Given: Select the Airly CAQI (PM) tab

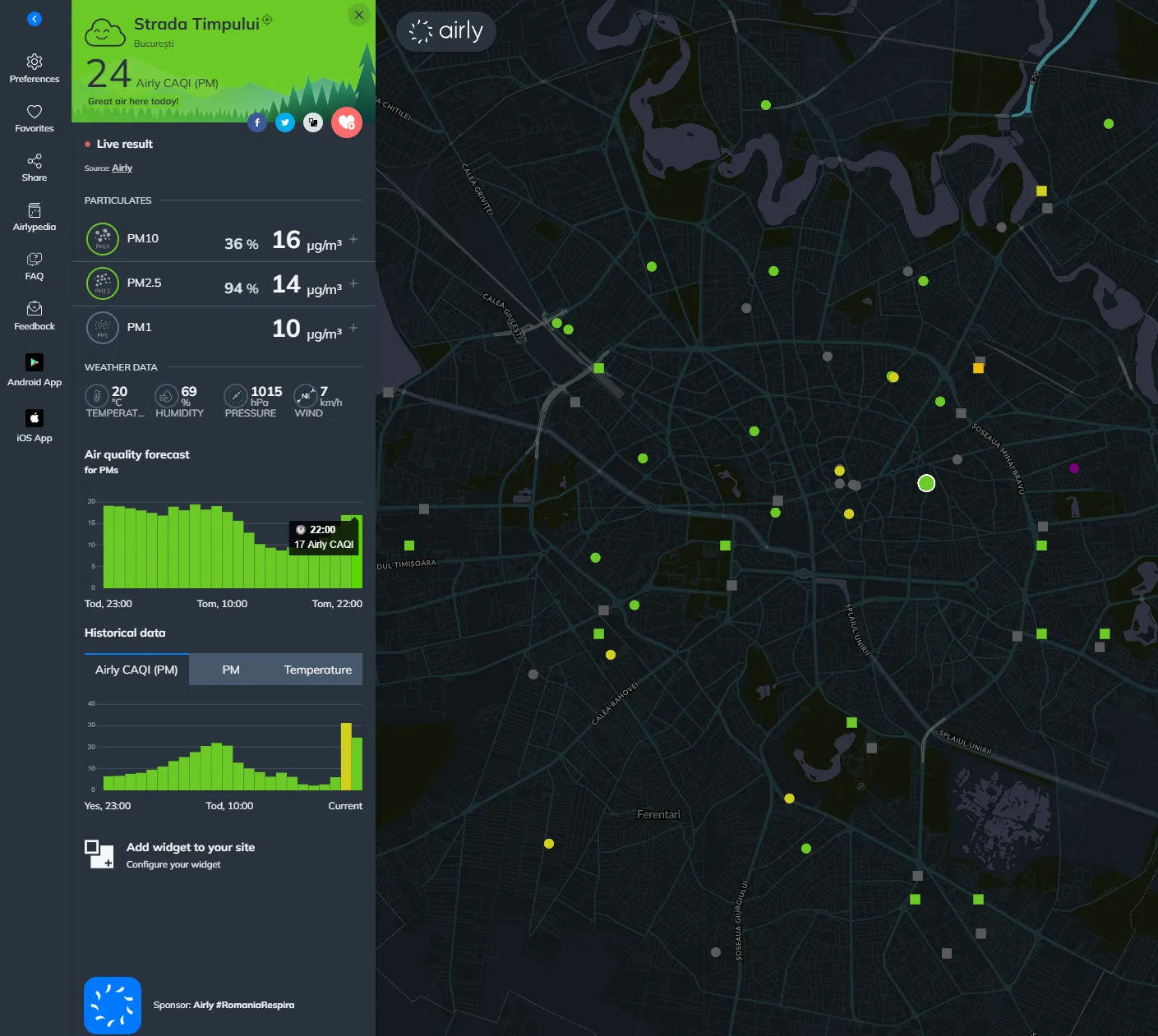Looking at the screenshot, I should click(136, 670).
